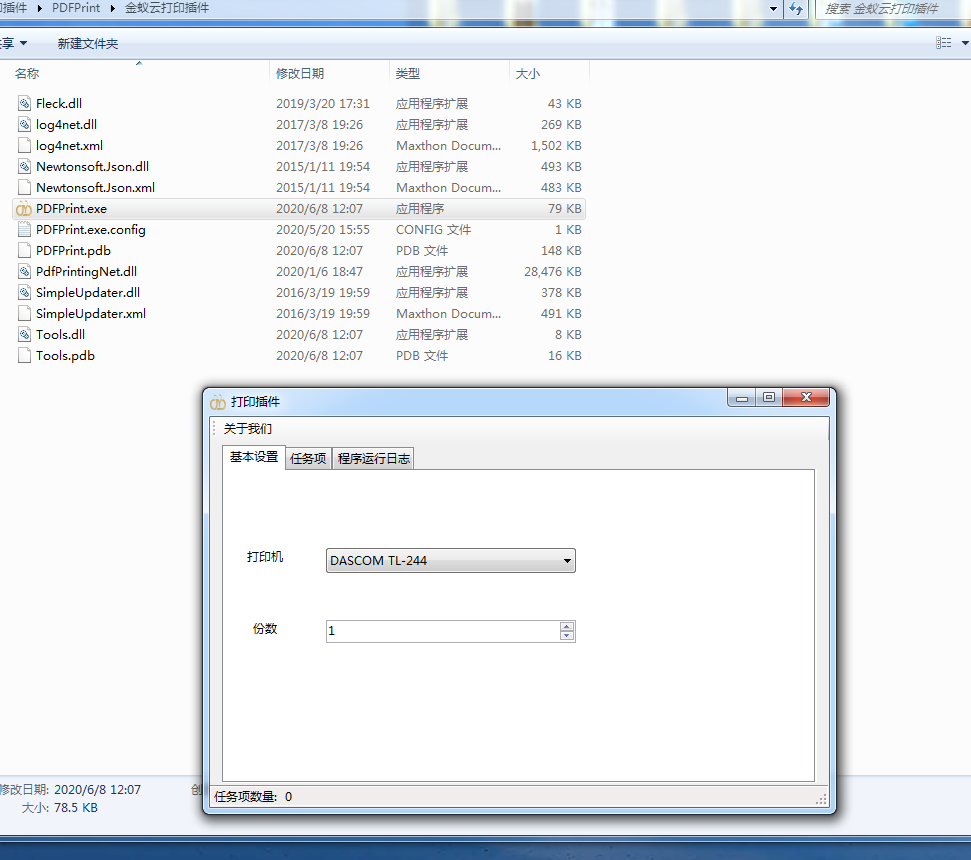Viewport: 971px width, 860px height.
Task: Click the Tools.pdb file icon
Action: tap(25, 356)
